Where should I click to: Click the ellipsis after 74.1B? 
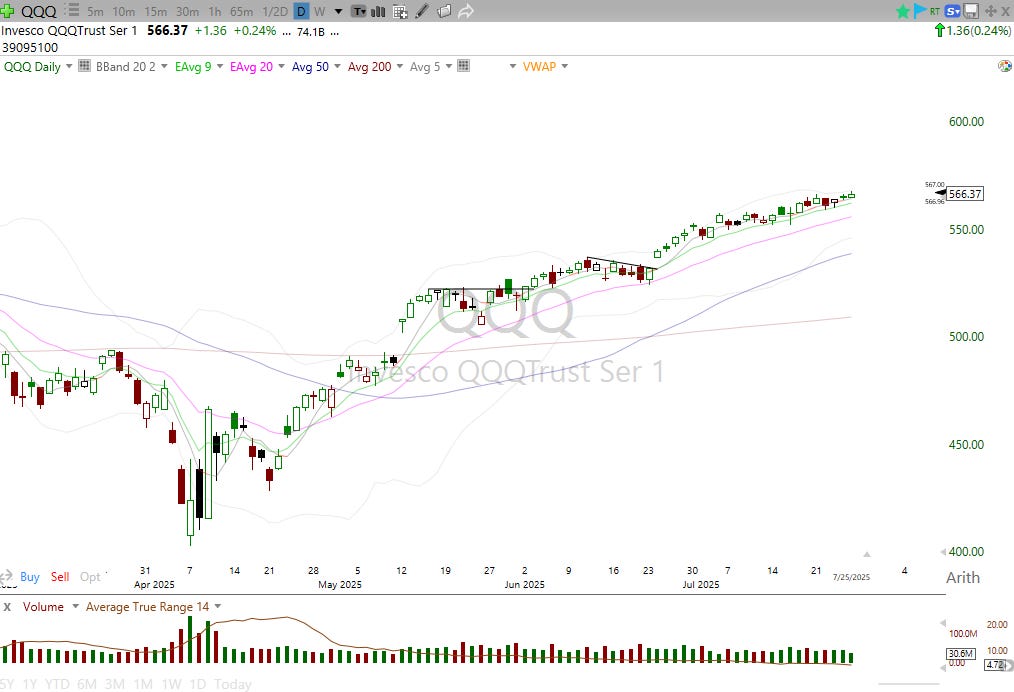[334, 32]
